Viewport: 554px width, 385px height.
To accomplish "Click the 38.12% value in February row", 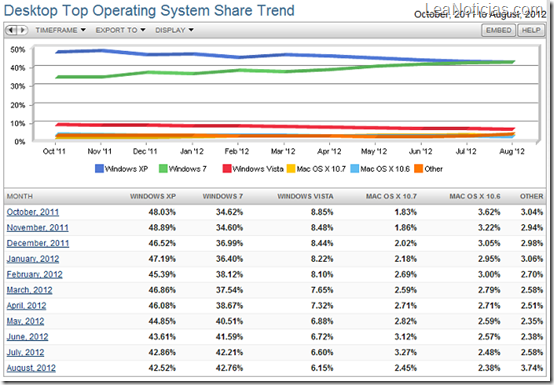I will pyautogui.click(x=229, y=274).
